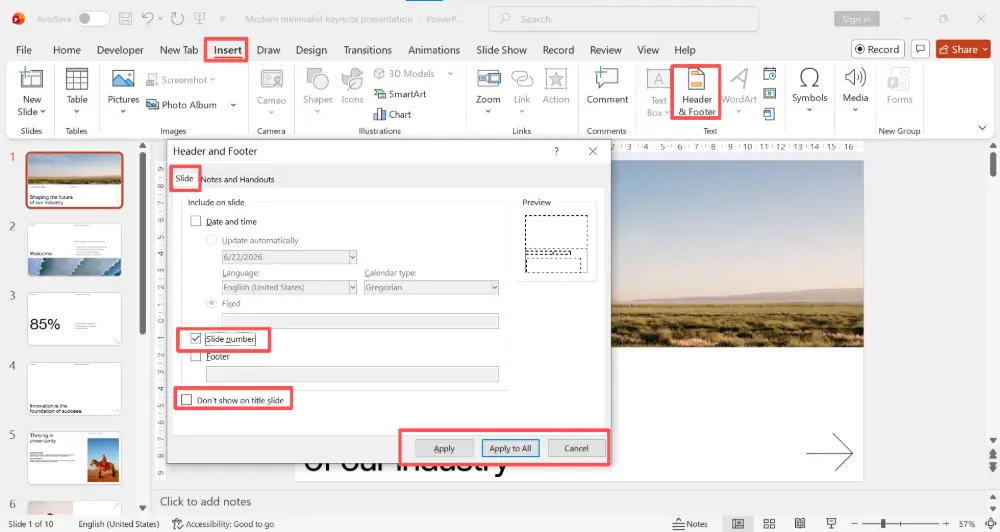This screenshot has width=1000, height=532.
Task: Enable the Footer checkbox
Action: tap(196, 357)
